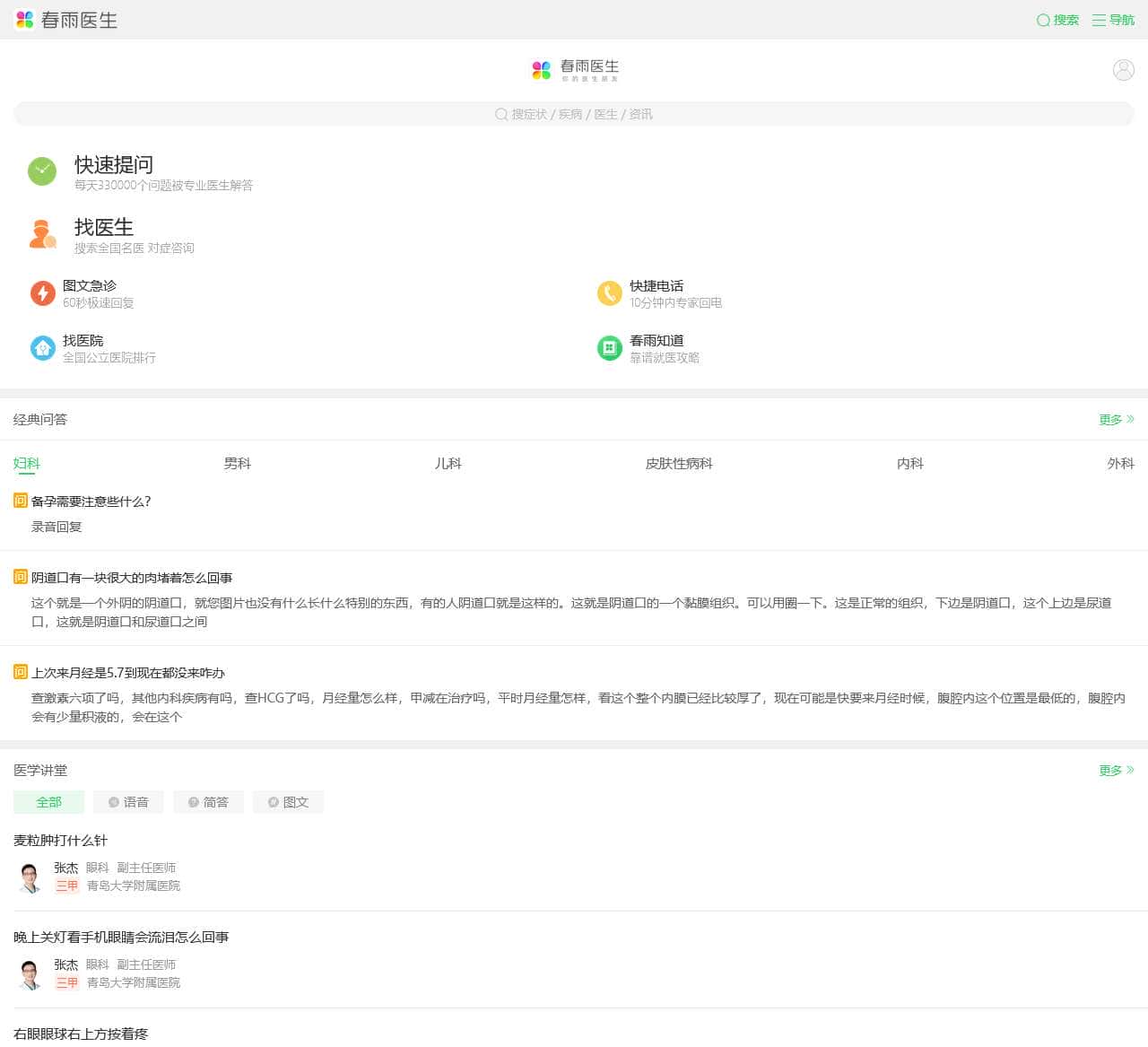Open article 右眼眼球右上方按着疼
Image resolution: width=1148 pixels, height=1047 pixels.
click(81, 1034)
